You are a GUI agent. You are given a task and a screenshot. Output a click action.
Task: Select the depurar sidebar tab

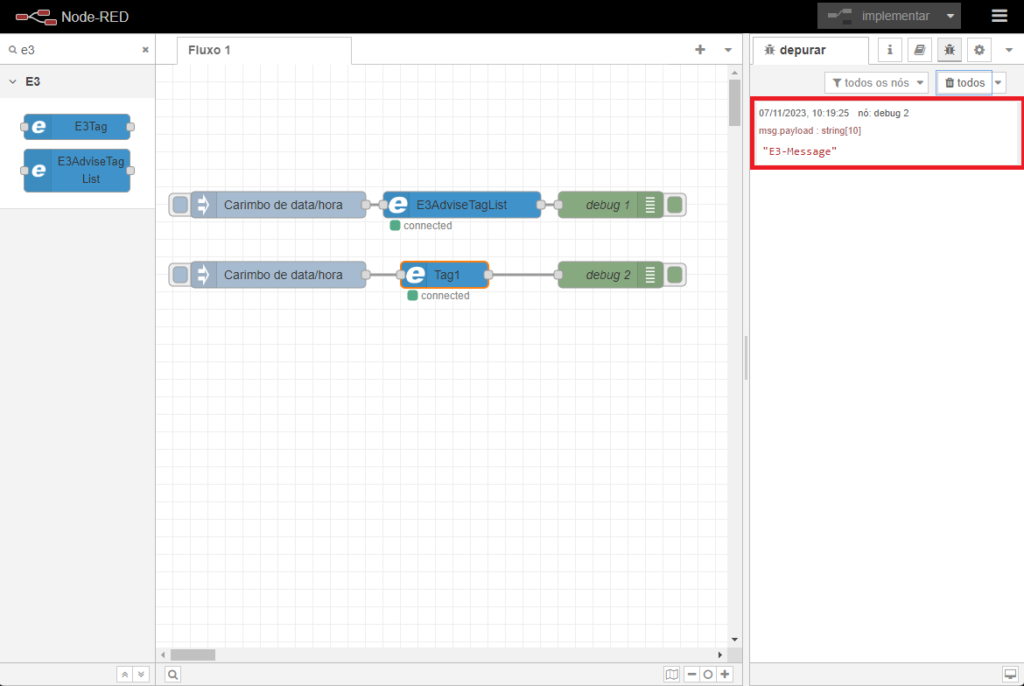pyautogui.click(x=796, y=50)
